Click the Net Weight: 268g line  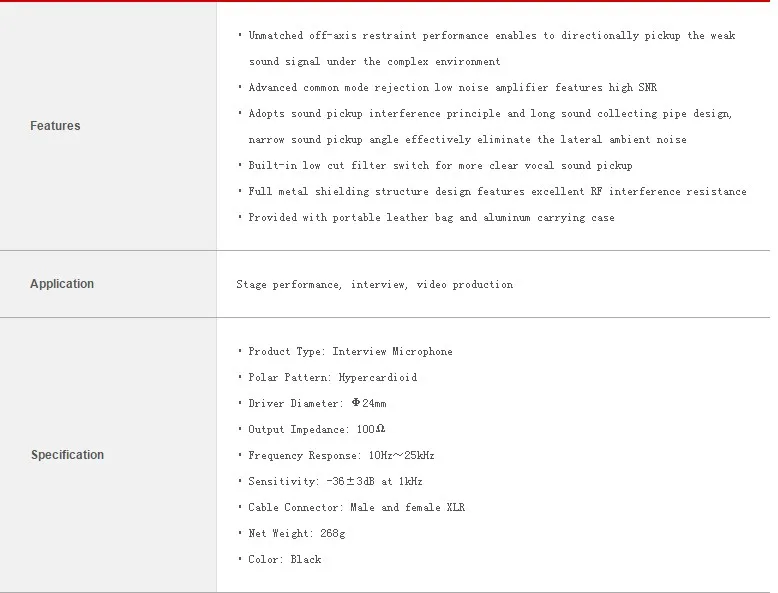tap(297, 533)
